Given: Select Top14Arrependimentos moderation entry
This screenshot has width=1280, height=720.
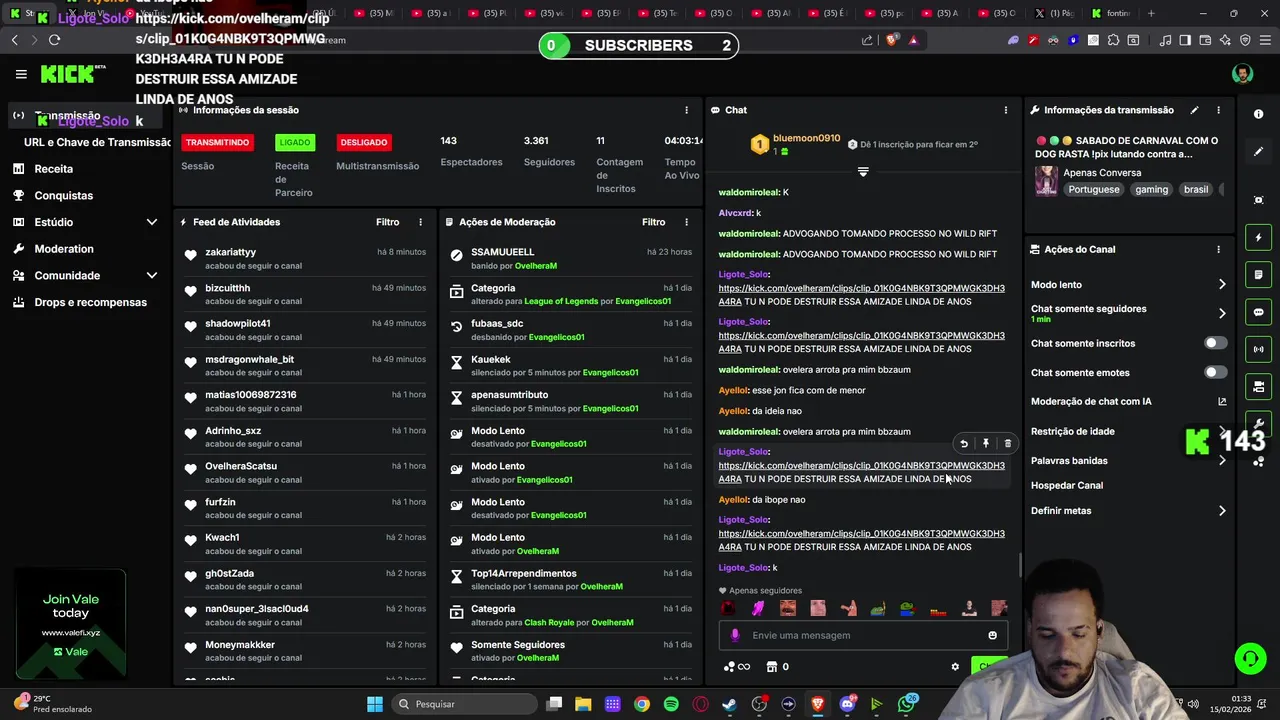Looking at the screenshot, I should [570, 580].
